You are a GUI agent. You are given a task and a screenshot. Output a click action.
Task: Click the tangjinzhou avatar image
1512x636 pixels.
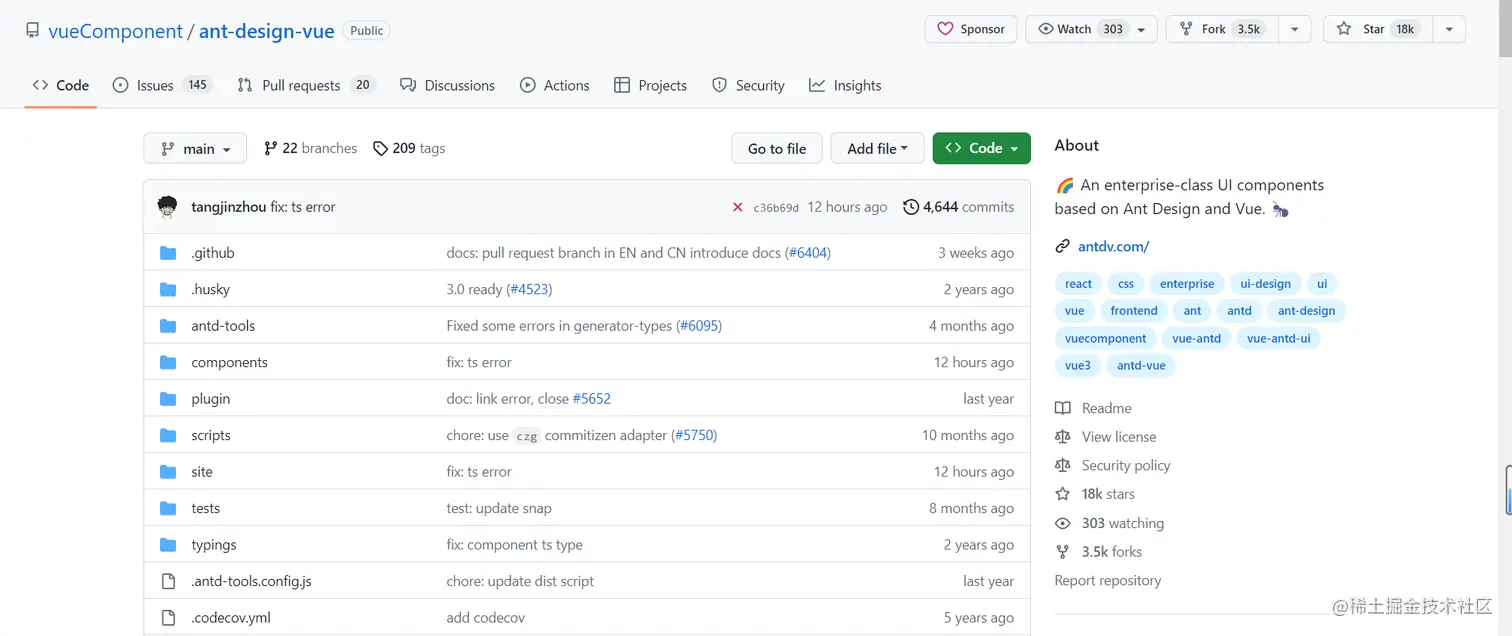coord(168,207)
